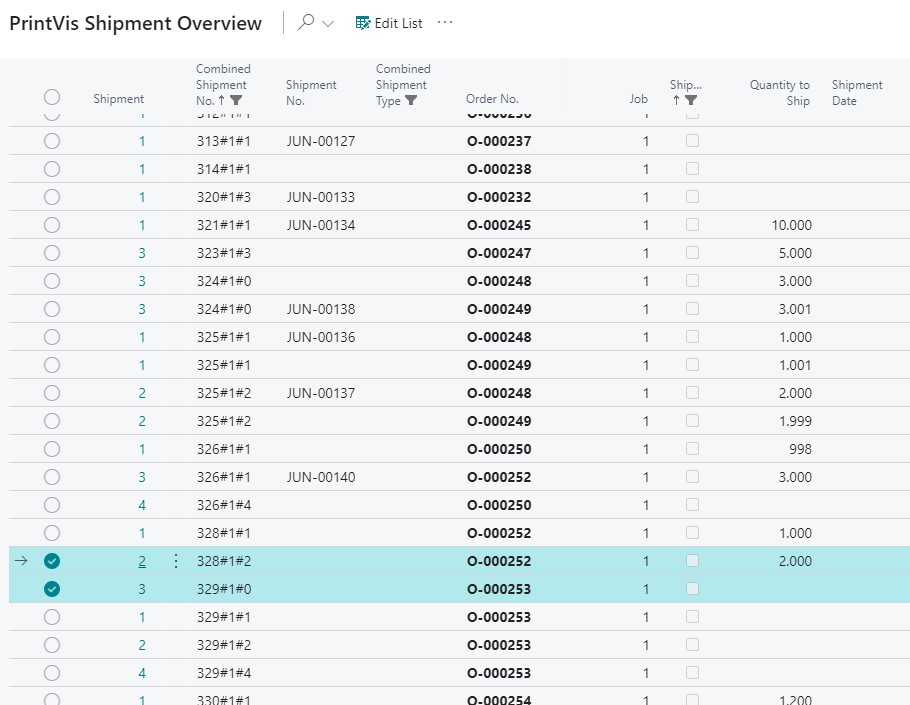This screenshot has height=705, width=910.
Task: Select row 320#1#3 using its circle
Action: 52,197
